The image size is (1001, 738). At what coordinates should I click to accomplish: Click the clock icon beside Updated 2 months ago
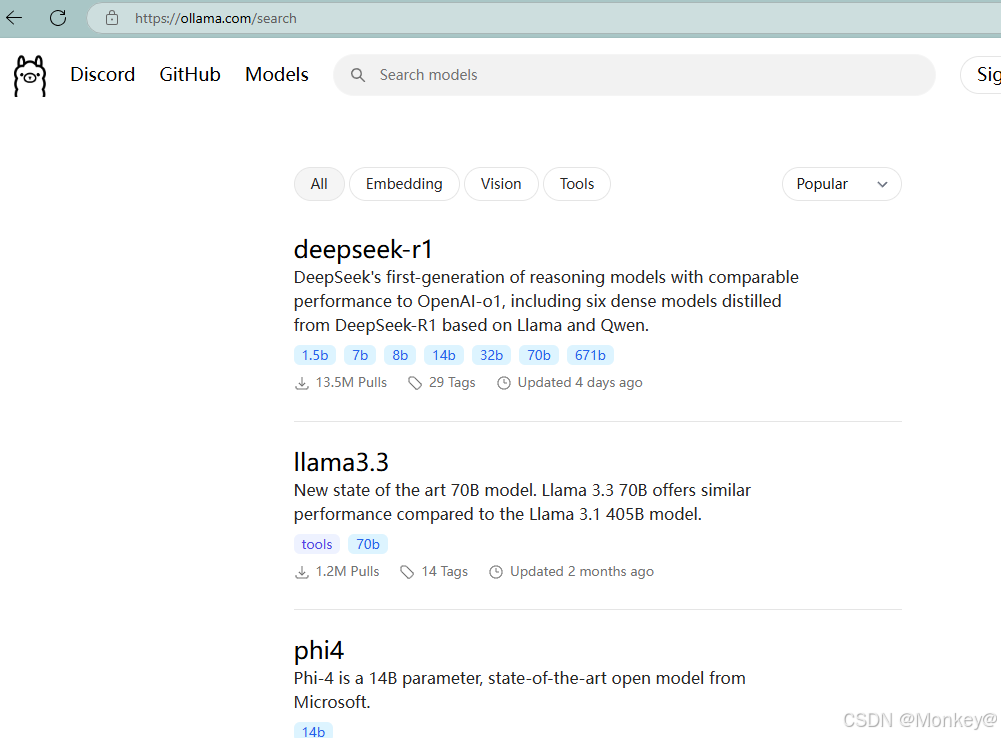496,572
